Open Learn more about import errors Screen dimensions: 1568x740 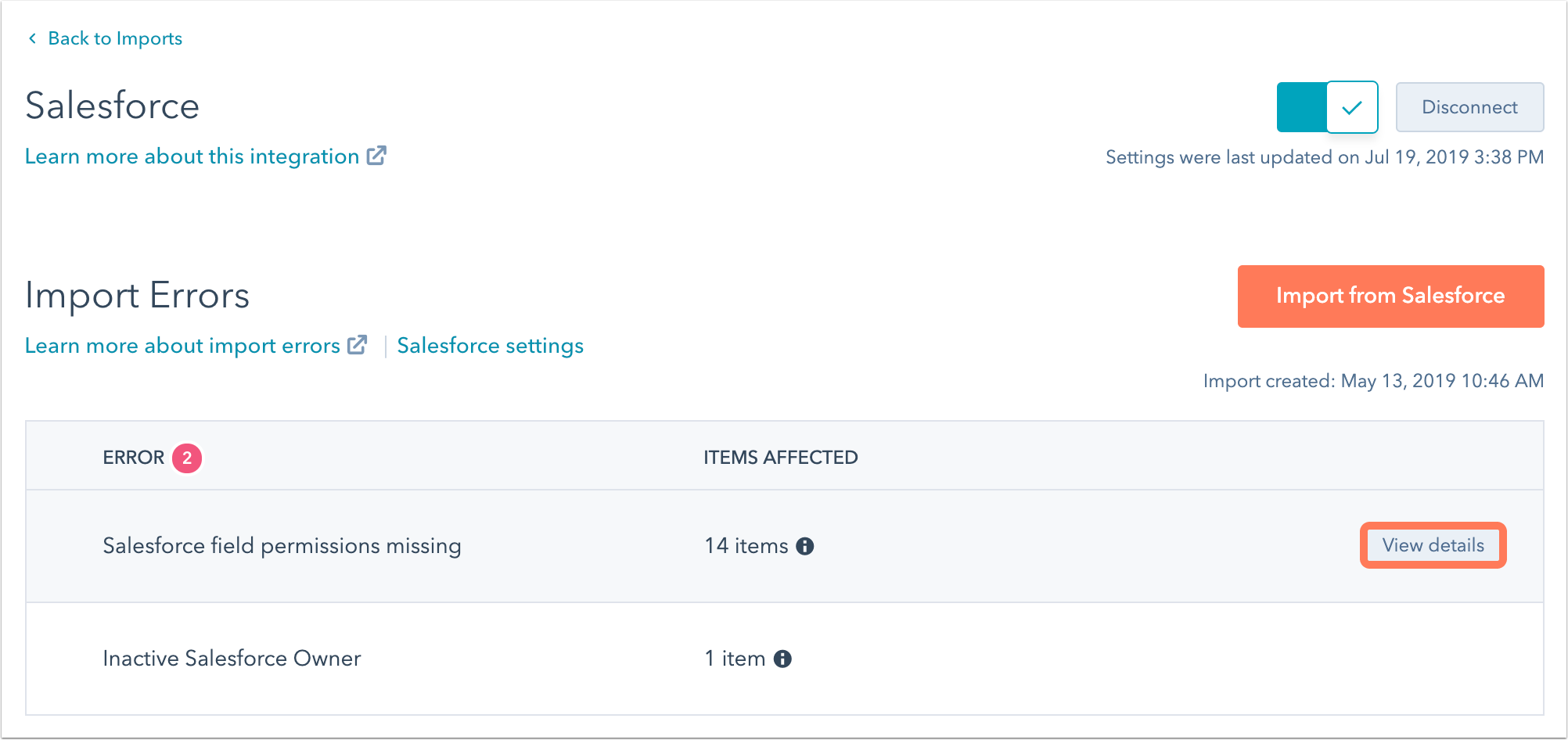pos(182,346)
